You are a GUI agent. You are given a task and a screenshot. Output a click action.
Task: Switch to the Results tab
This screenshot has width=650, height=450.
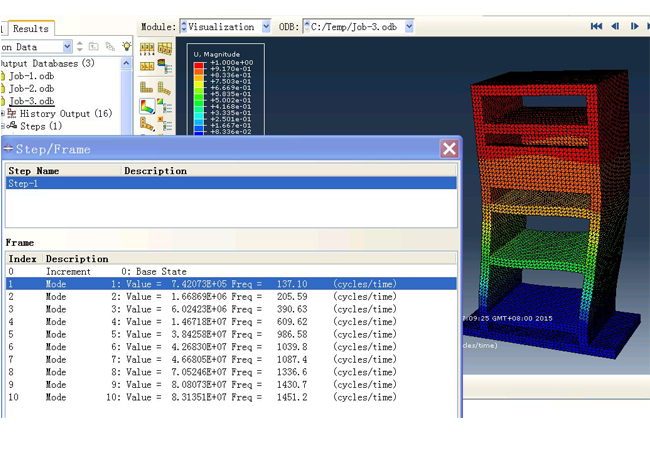30,29
